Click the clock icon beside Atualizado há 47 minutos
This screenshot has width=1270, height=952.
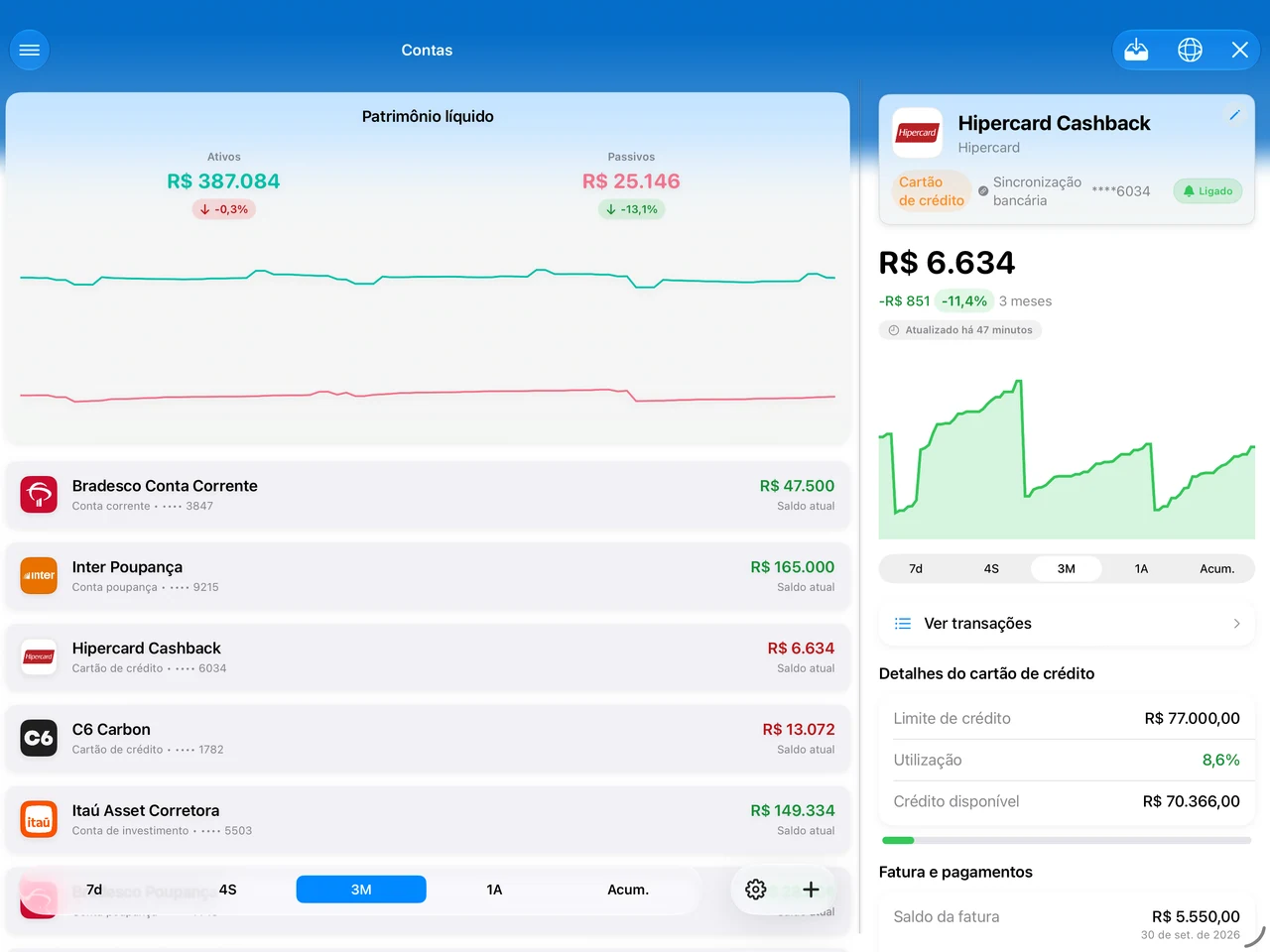point(893,330)
